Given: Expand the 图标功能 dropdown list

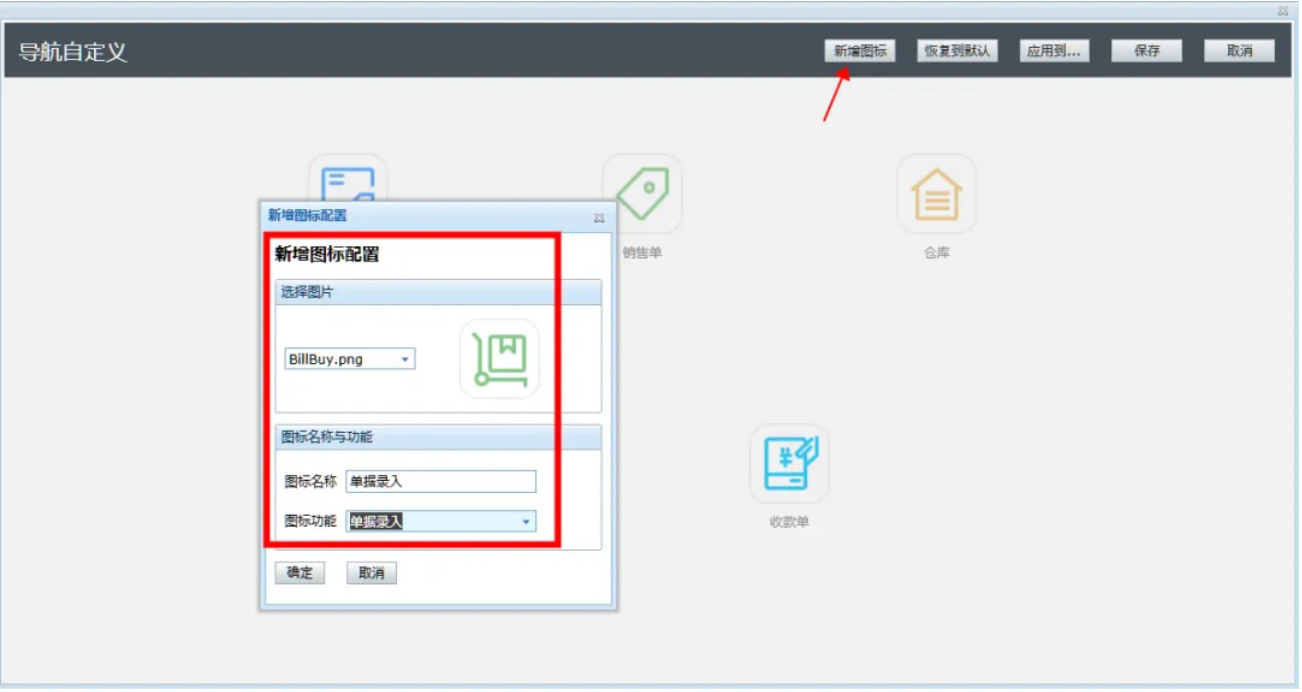Looking at the screenshot, I should 526,521.
